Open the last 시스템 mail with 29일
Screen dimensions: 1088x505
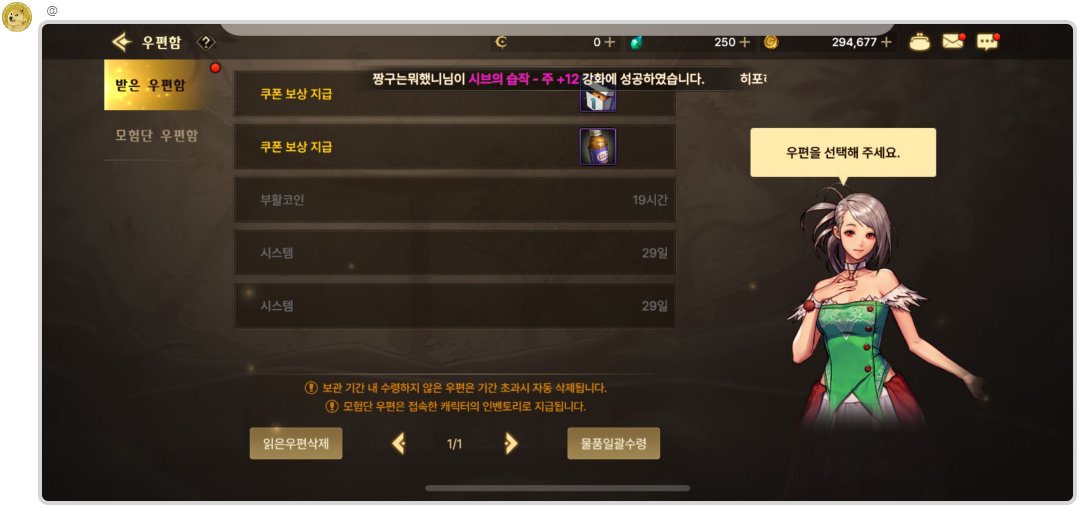454,305
